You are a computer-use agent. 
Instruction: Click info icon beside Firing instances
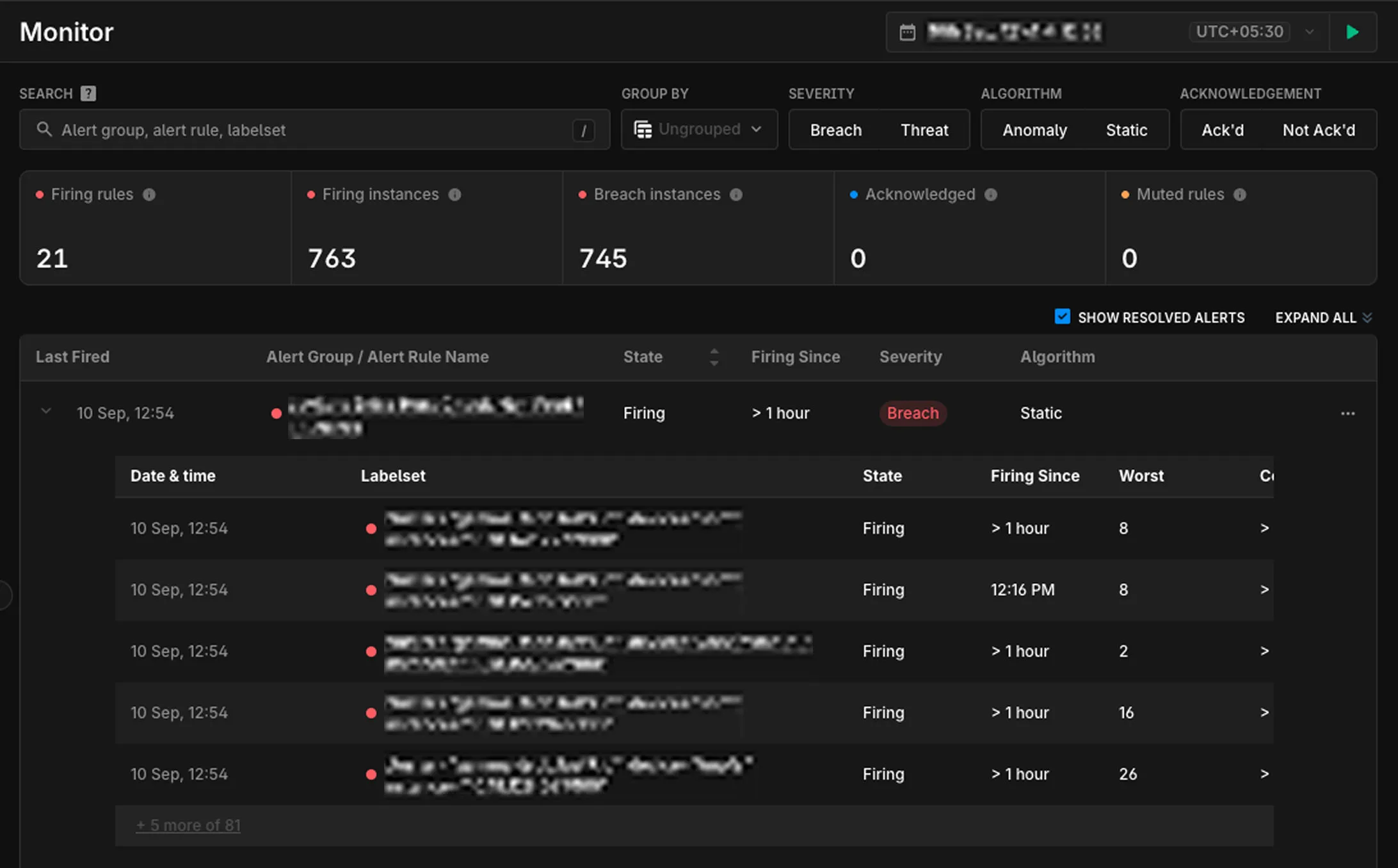(454, 195)
